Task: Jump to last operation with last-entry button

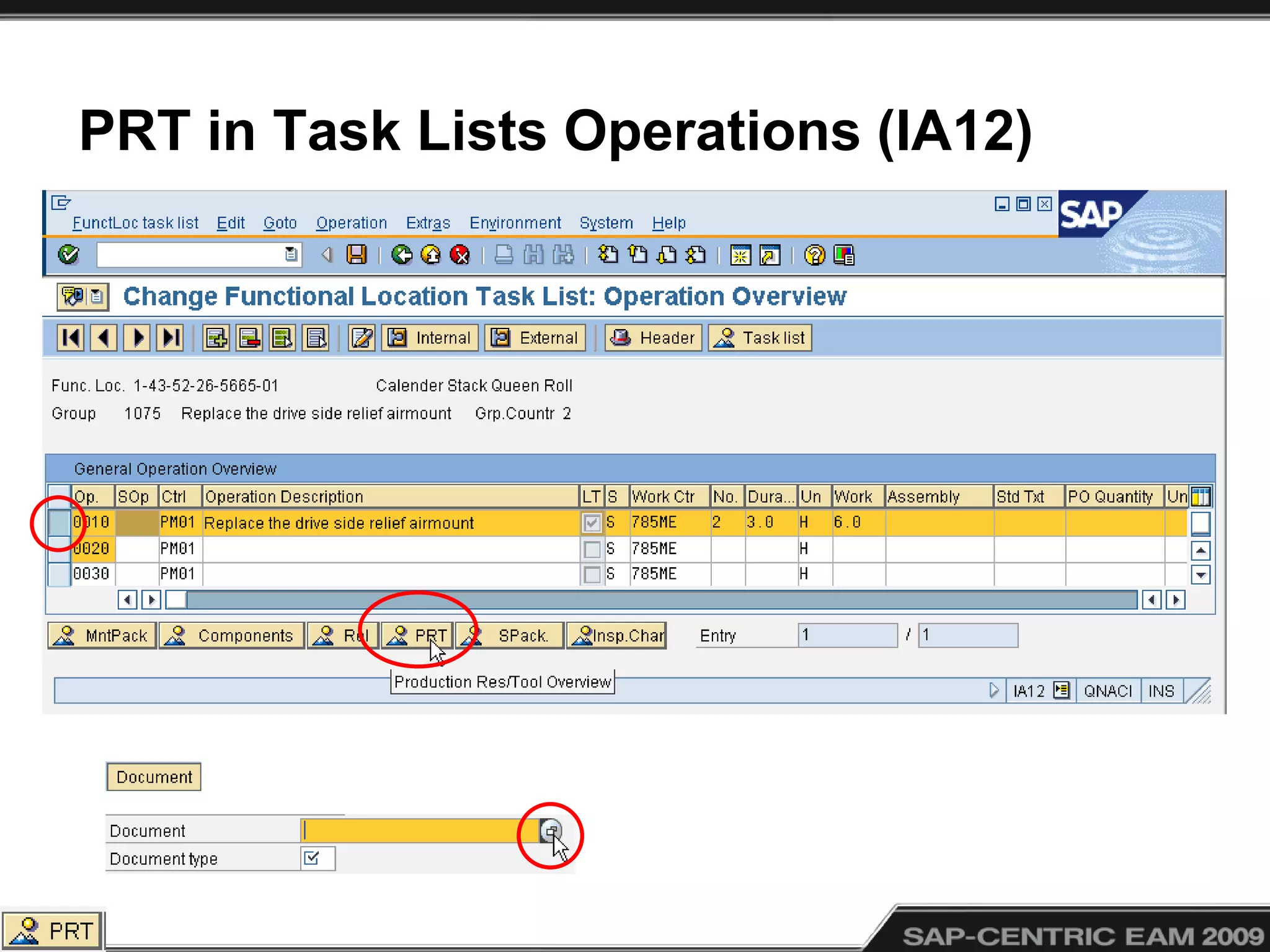Action: click(170, 338)
